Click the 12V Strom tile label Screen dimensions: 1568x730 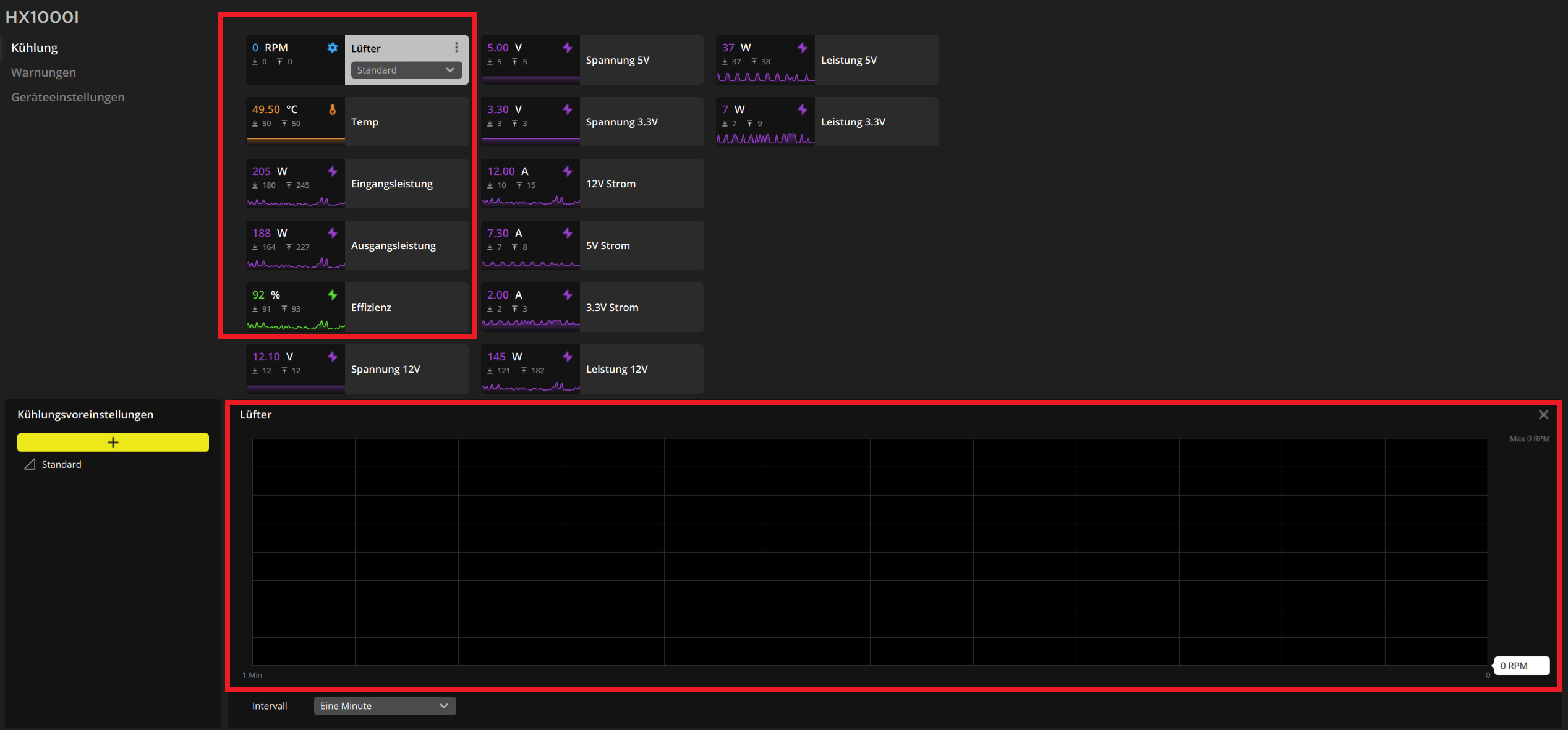[x=611, y=184]
